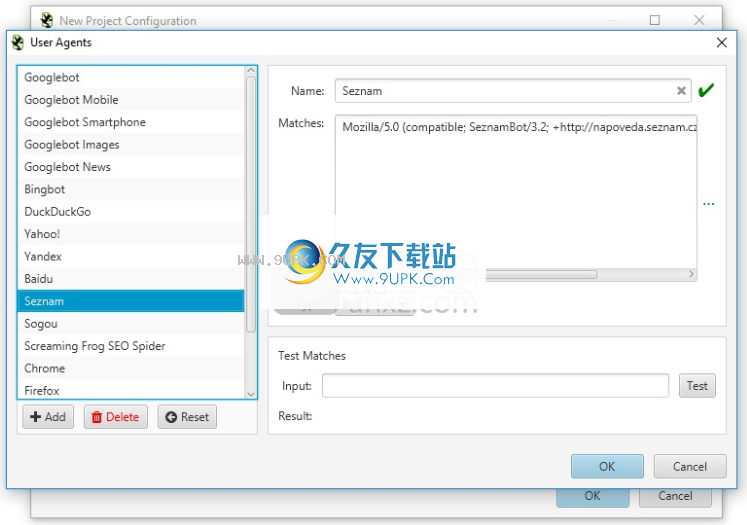Select Chrome in the list

[131, 368]
